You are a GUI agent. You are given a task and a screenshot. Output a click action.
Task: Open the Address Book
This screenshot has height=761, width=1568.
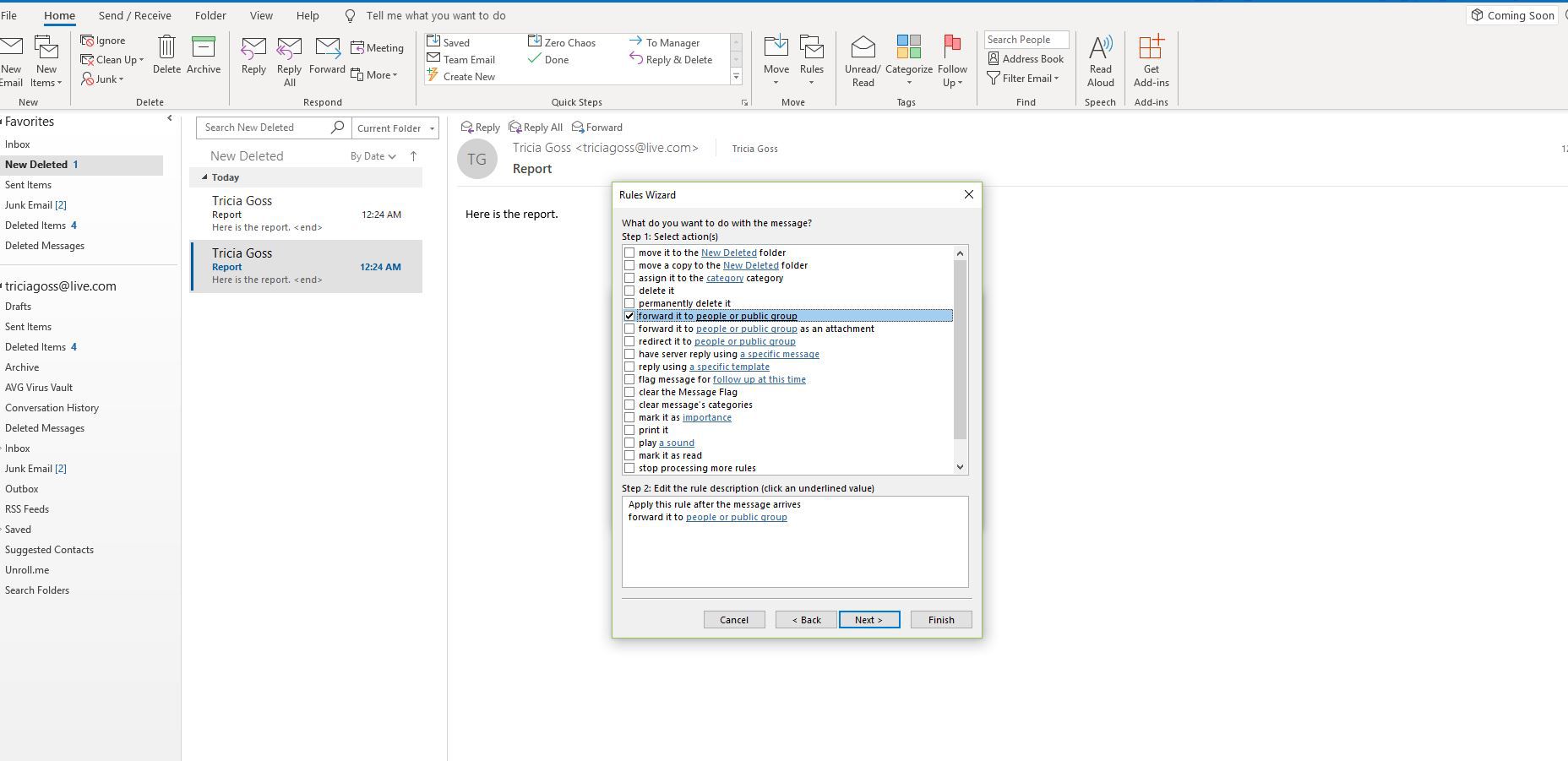point(1025,58)
